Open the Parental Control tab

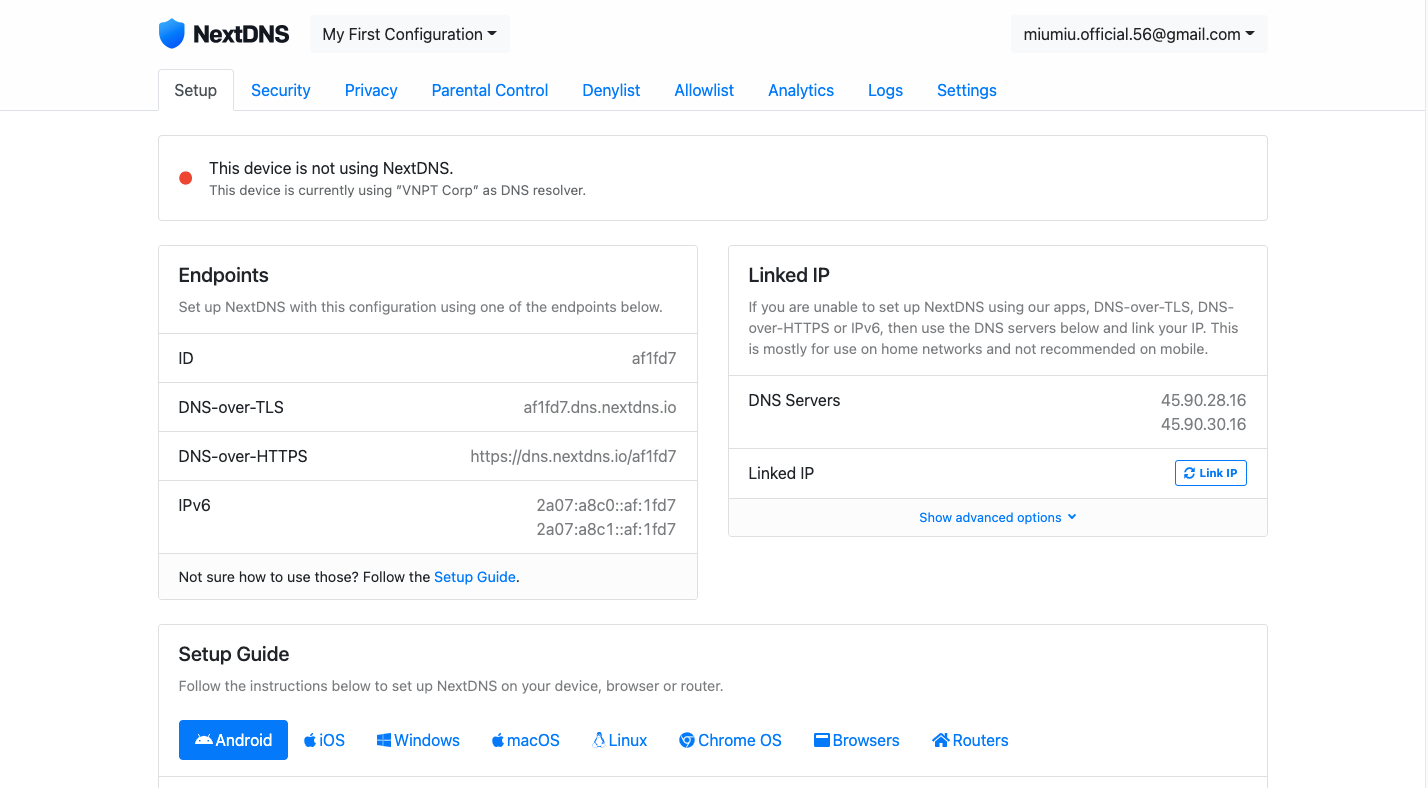(x=489, y=90)
